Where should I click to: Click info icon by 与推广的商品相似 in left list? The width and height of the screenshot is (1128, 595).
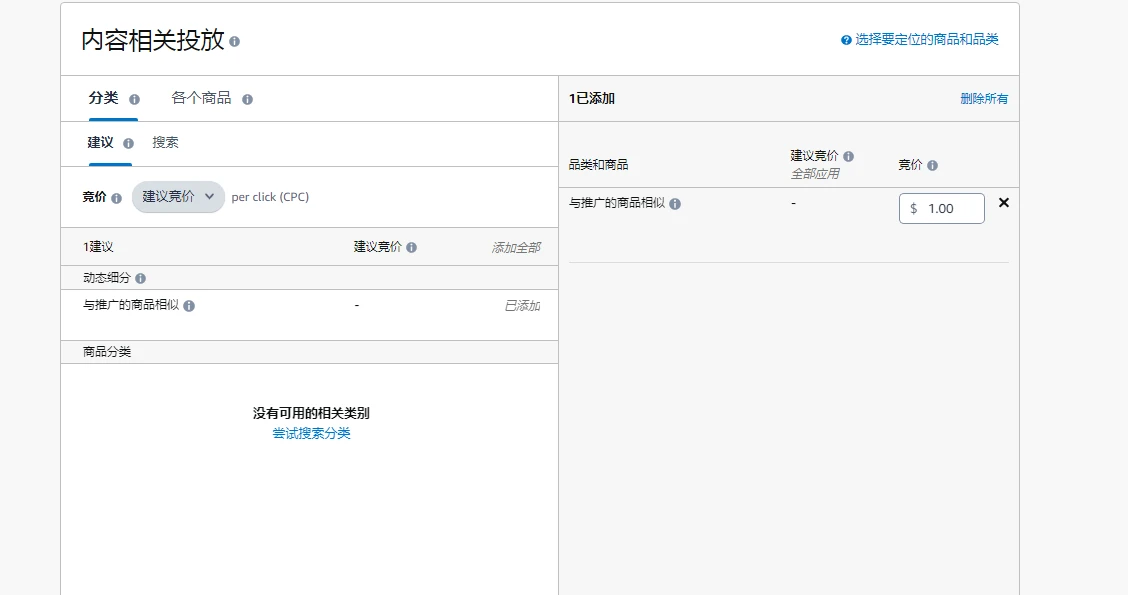pyautogui.click(x=189, y=306)
